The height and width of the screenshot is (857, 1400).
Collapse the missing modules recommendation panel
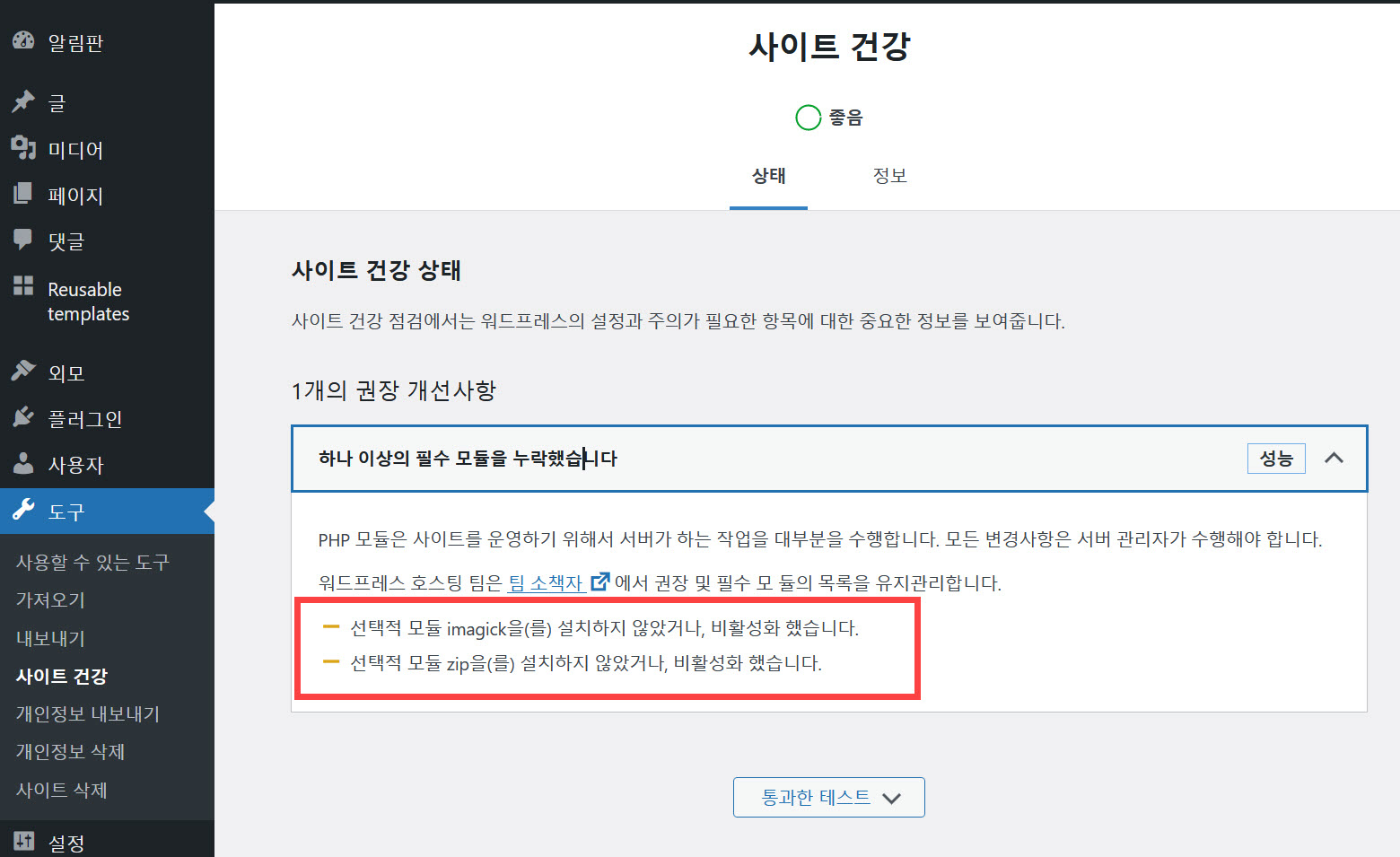click(x=1334, y=458)
